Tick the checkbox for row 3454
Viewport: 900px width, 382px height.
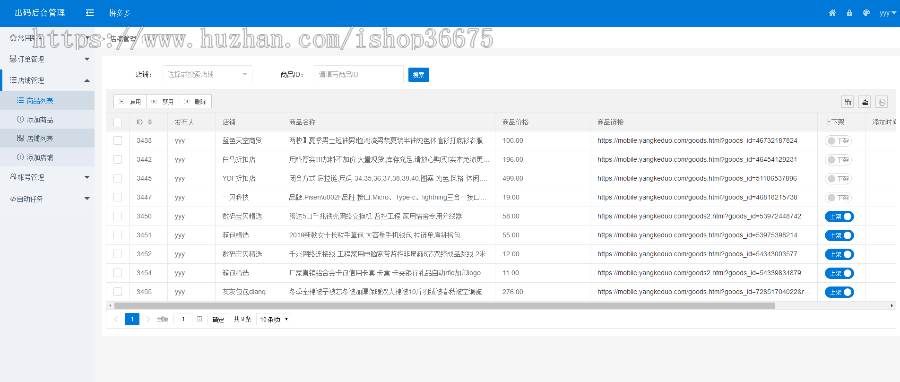click(118, 273)
